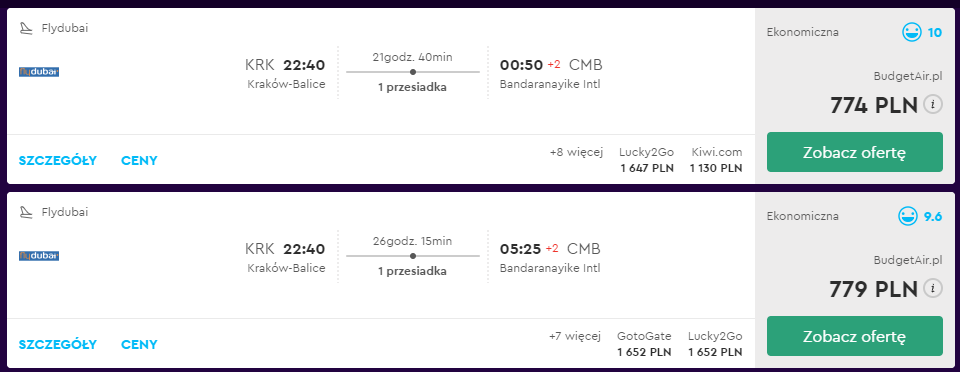Click Zobacz ofertę for 779 PLN
This screenshot has height=372, width=960.
pos(855,336)
